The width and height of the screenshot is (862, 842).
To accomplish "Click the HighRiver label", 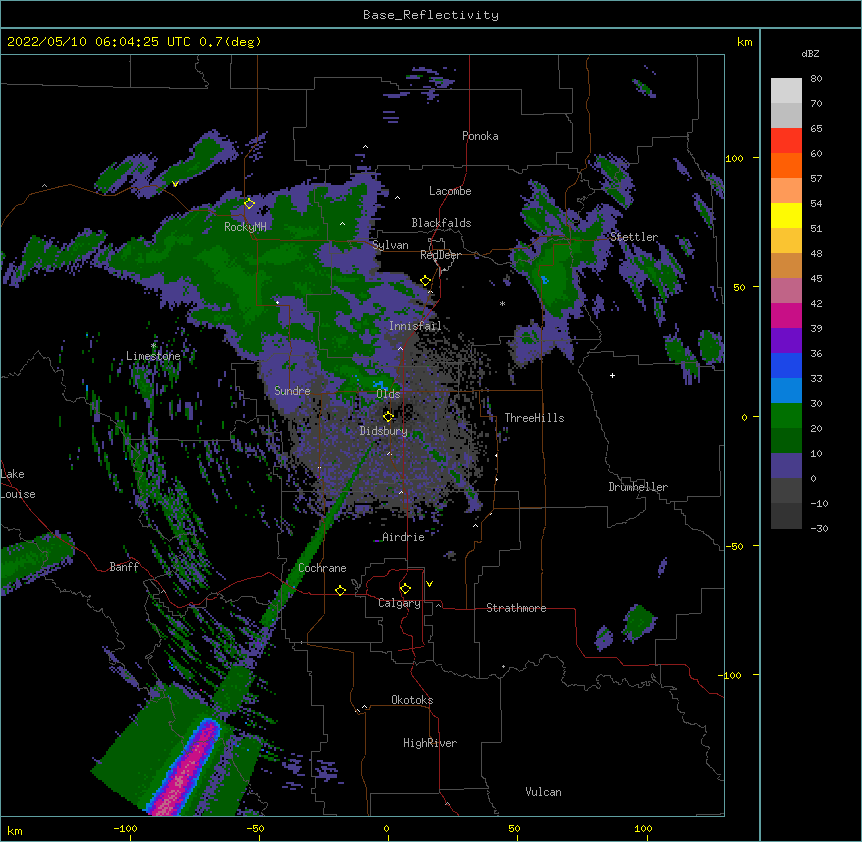I will click(x=430, y=743).
